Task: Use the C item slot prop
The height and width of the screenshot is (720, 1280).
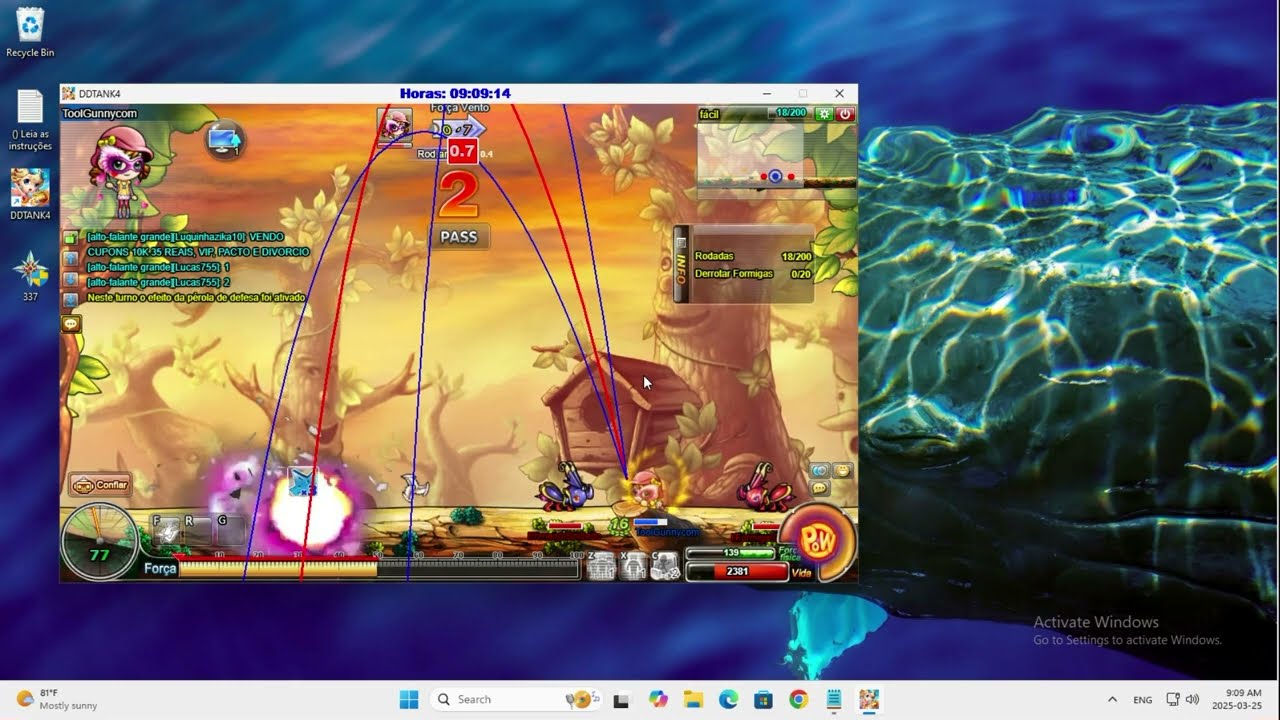Action: pos(666,567)
